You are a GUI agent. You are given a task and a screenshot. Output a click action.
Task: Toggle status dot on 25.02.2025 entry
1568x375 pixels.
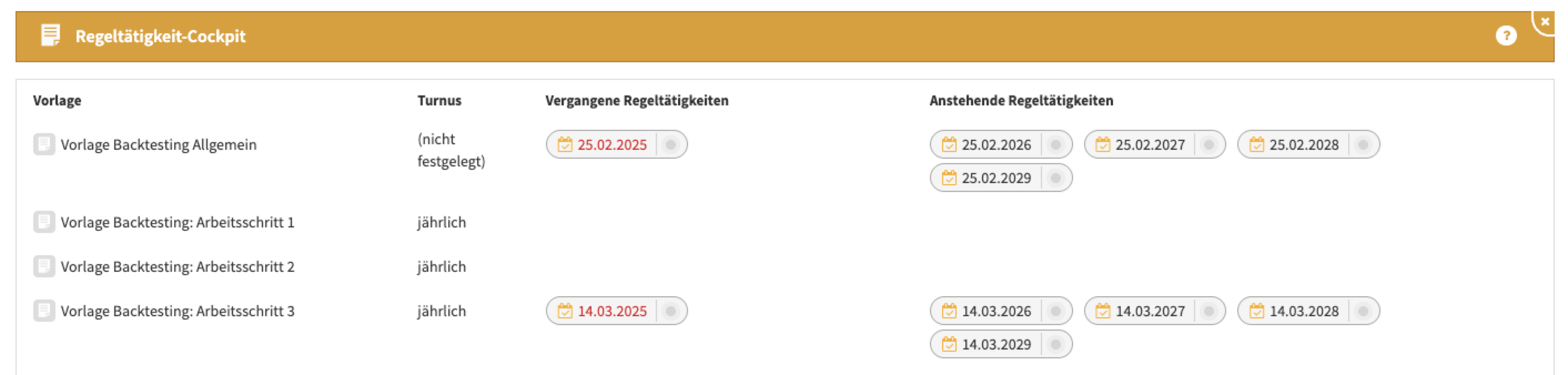click(x=670, y=145)
